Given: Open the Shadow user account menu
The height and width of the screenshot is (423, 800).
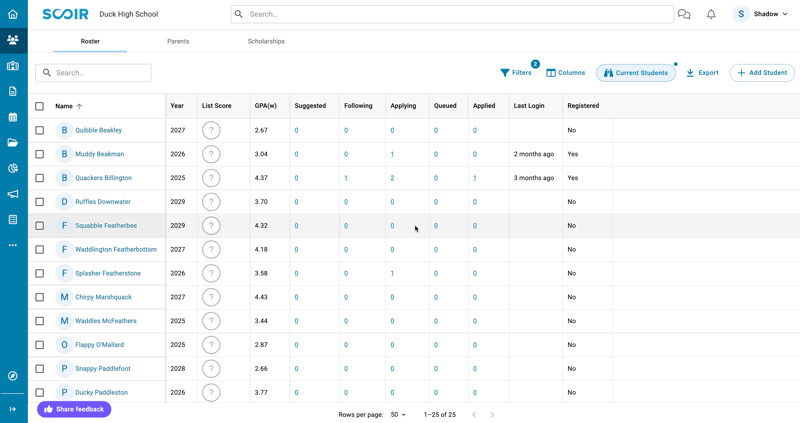Looking at the screenshot, I should (x=762, y=15).
